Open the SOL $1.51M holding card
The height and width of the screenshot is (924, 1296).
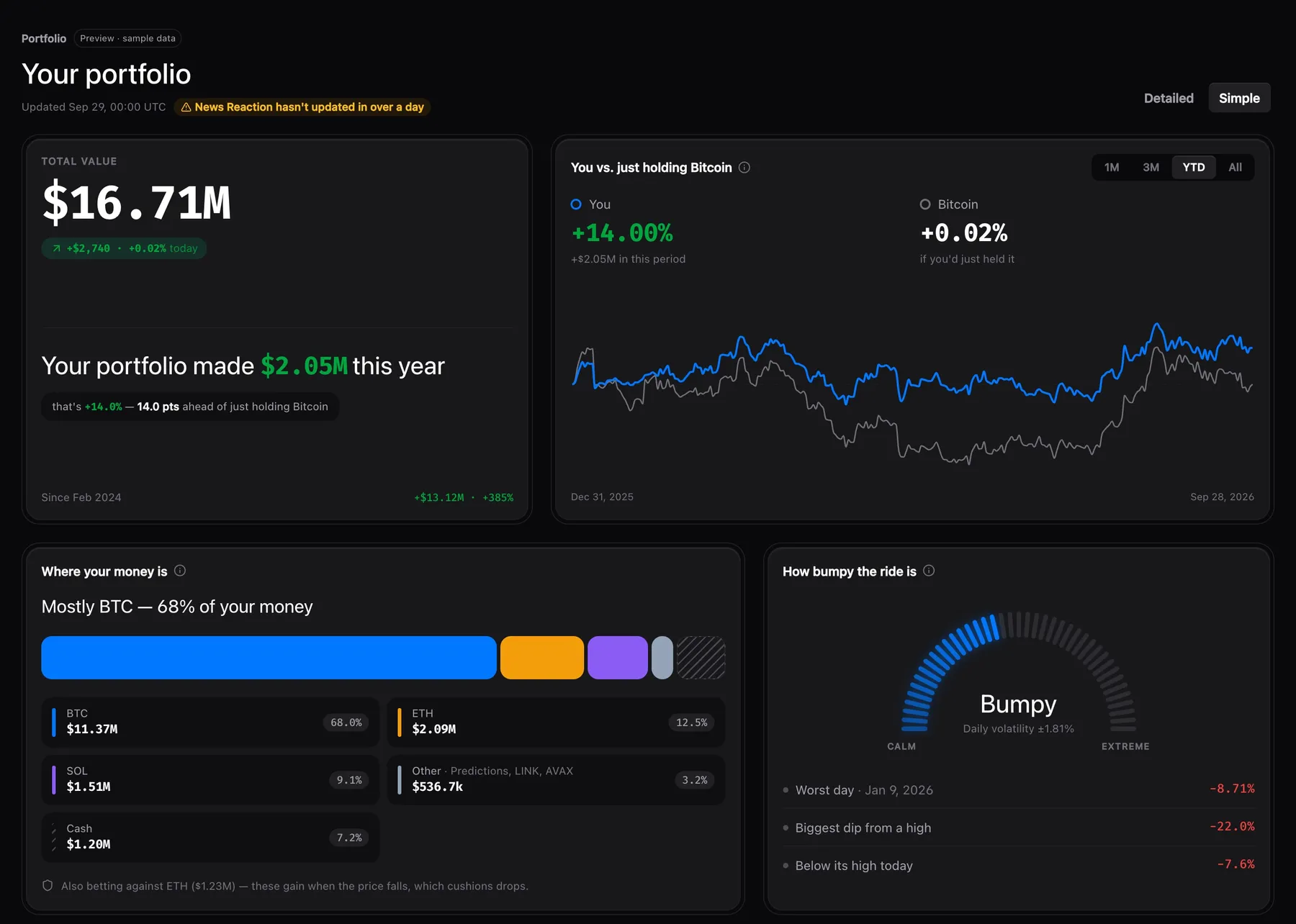coord(210,779)
